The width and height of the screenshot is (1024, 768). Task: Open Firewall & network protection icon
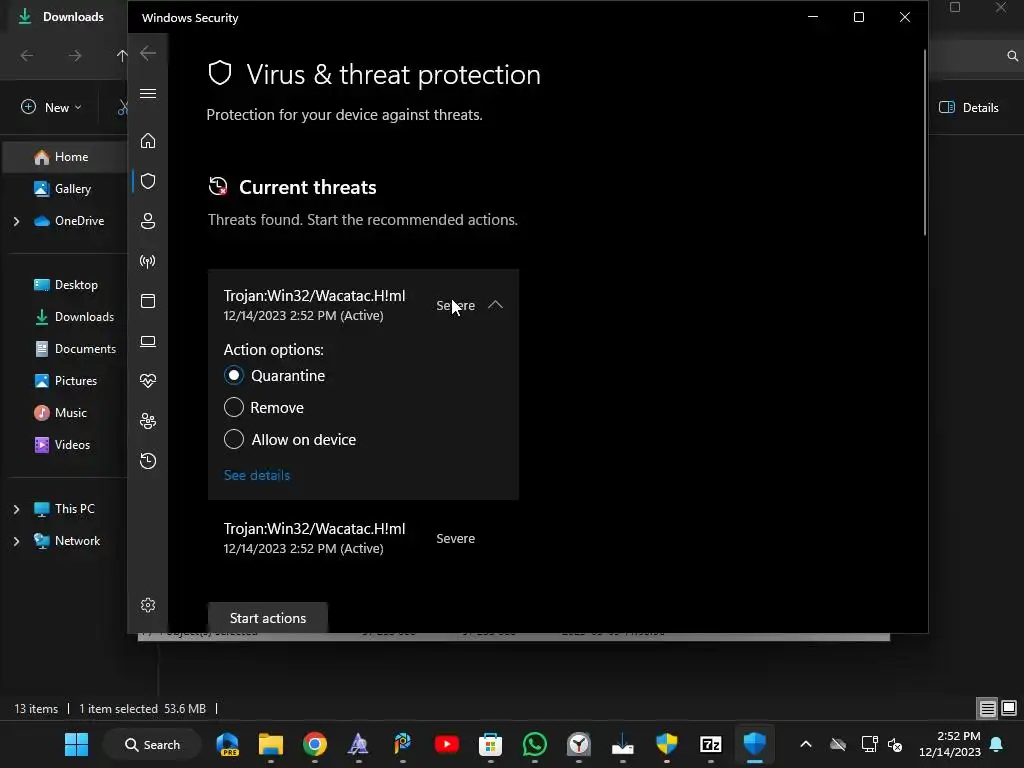(148, 261)
